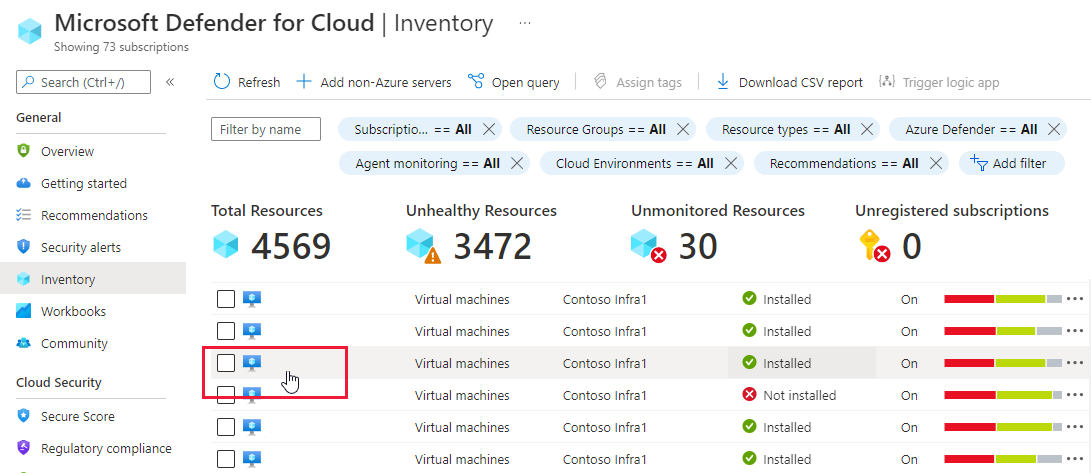Click the Refresh icon in toolbar

coord(222,82)
